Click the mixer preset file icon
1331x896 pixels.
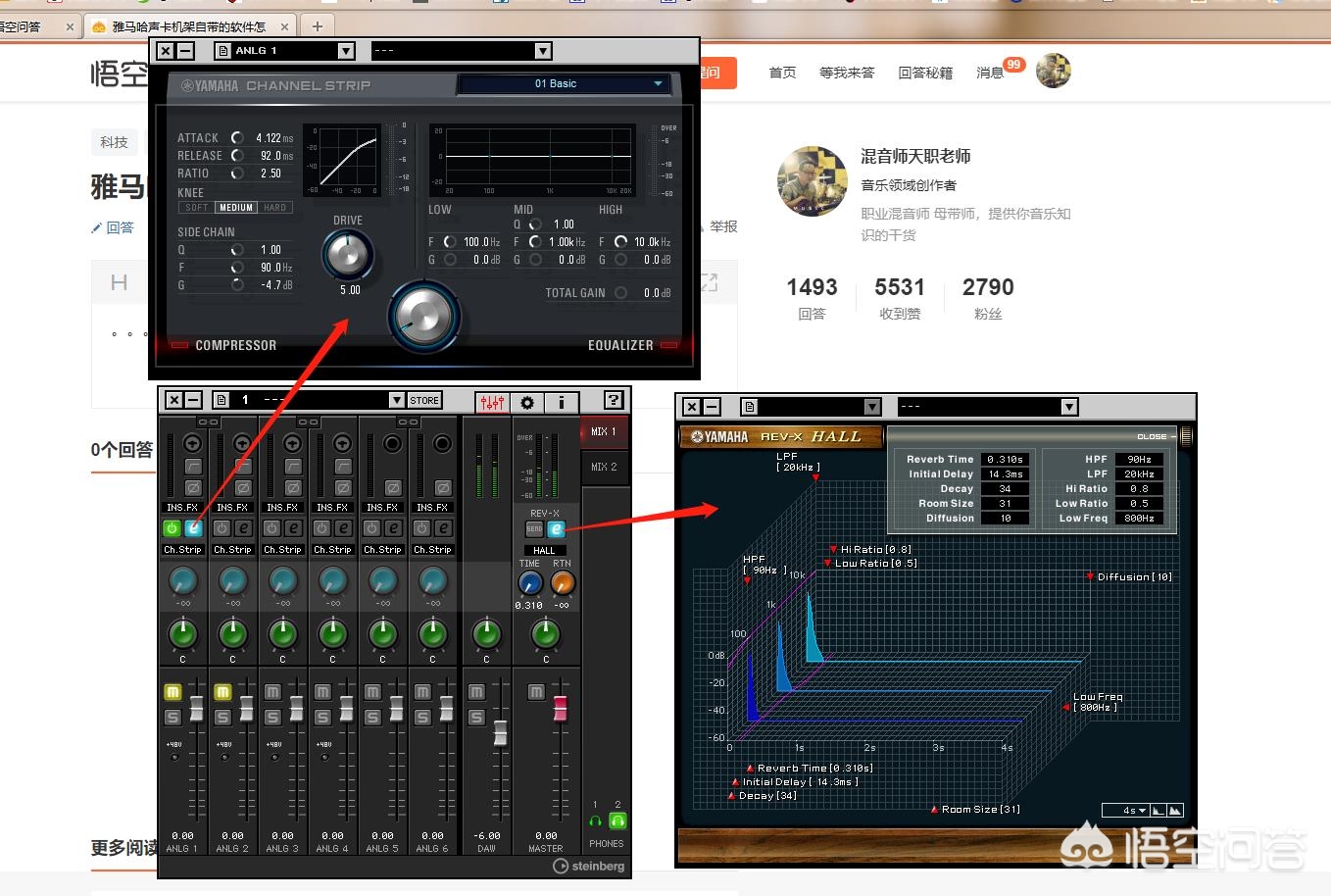222,400
